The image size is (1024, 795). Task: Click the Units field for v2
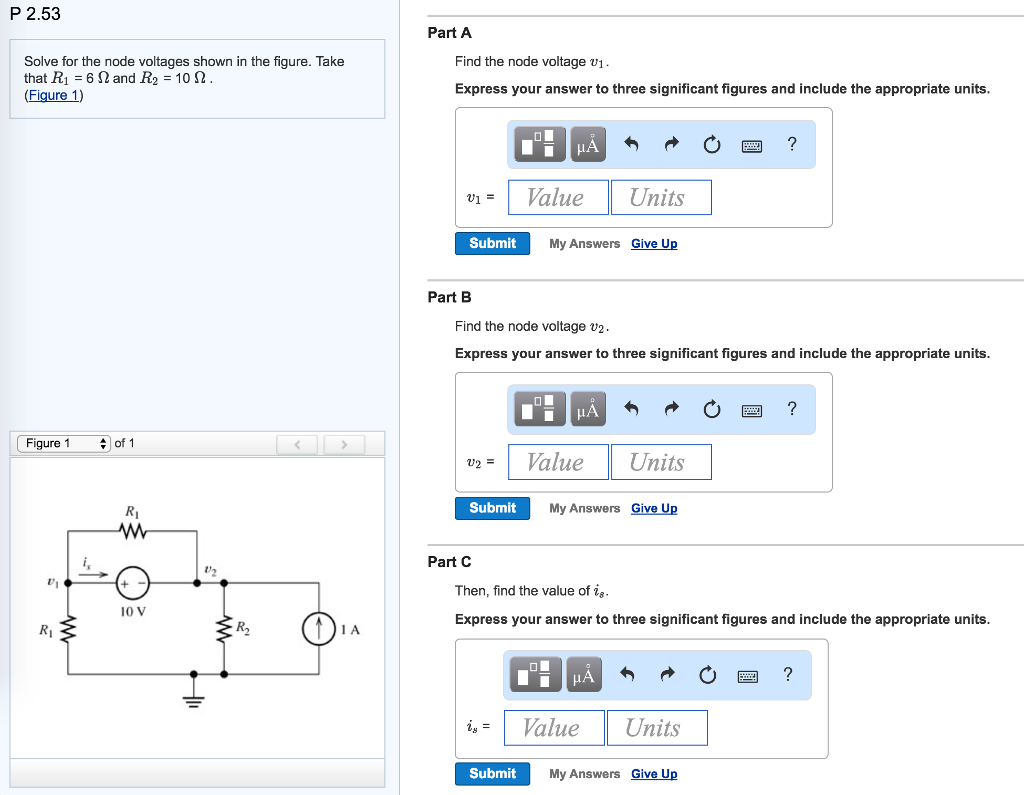tap(661, 461)
